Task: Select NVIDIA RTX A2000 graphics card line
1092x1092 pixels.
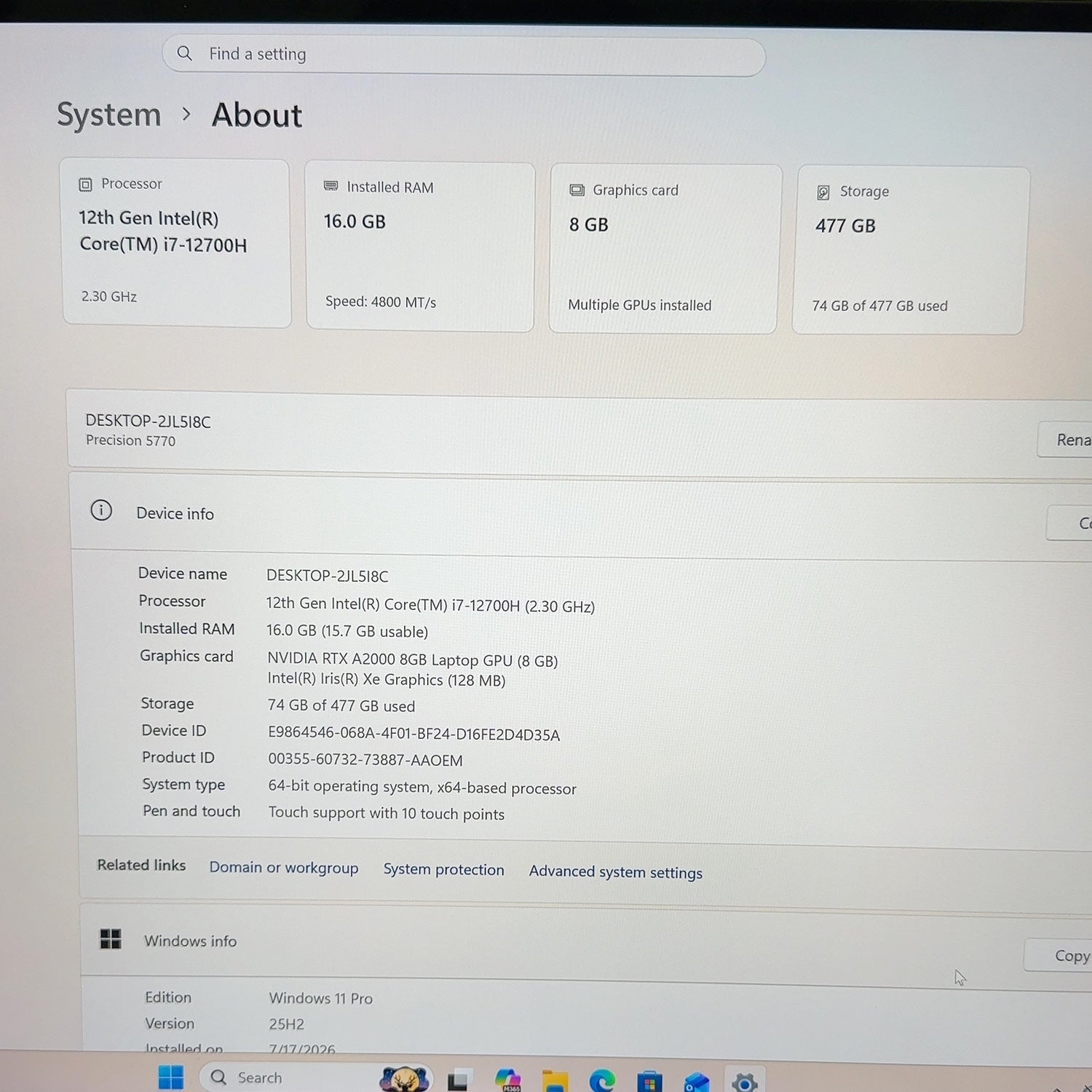Action: pos(413,660)
